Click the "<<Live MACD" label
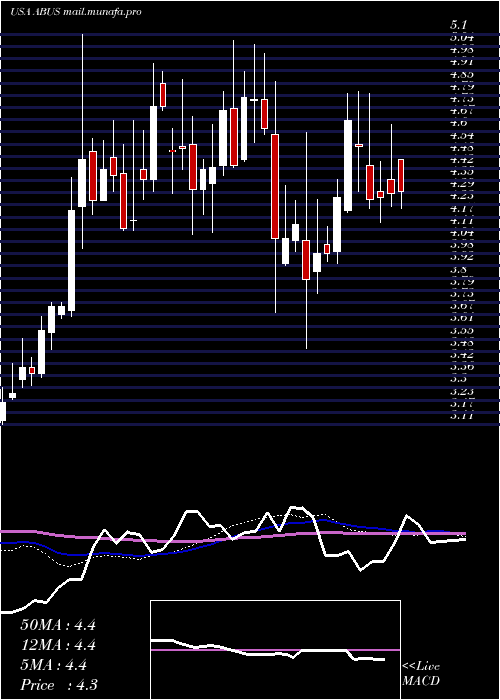500x700 pixels. 421,674
